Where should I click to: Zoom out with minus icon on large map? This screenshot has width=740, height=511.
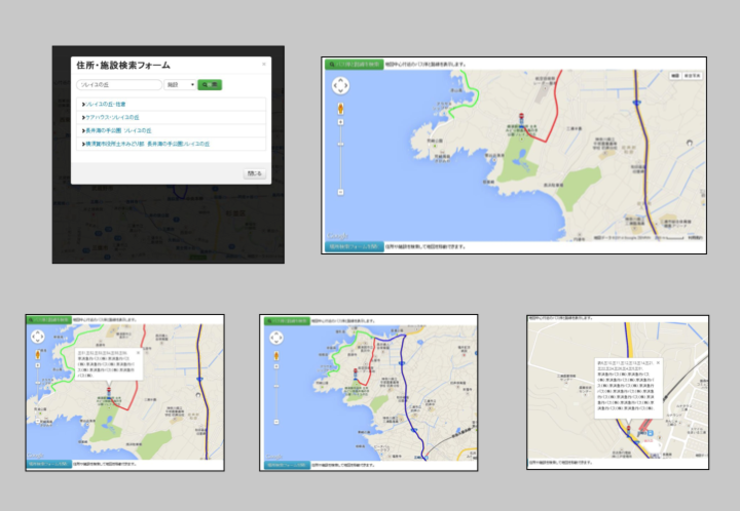click(x=341, y=192)
